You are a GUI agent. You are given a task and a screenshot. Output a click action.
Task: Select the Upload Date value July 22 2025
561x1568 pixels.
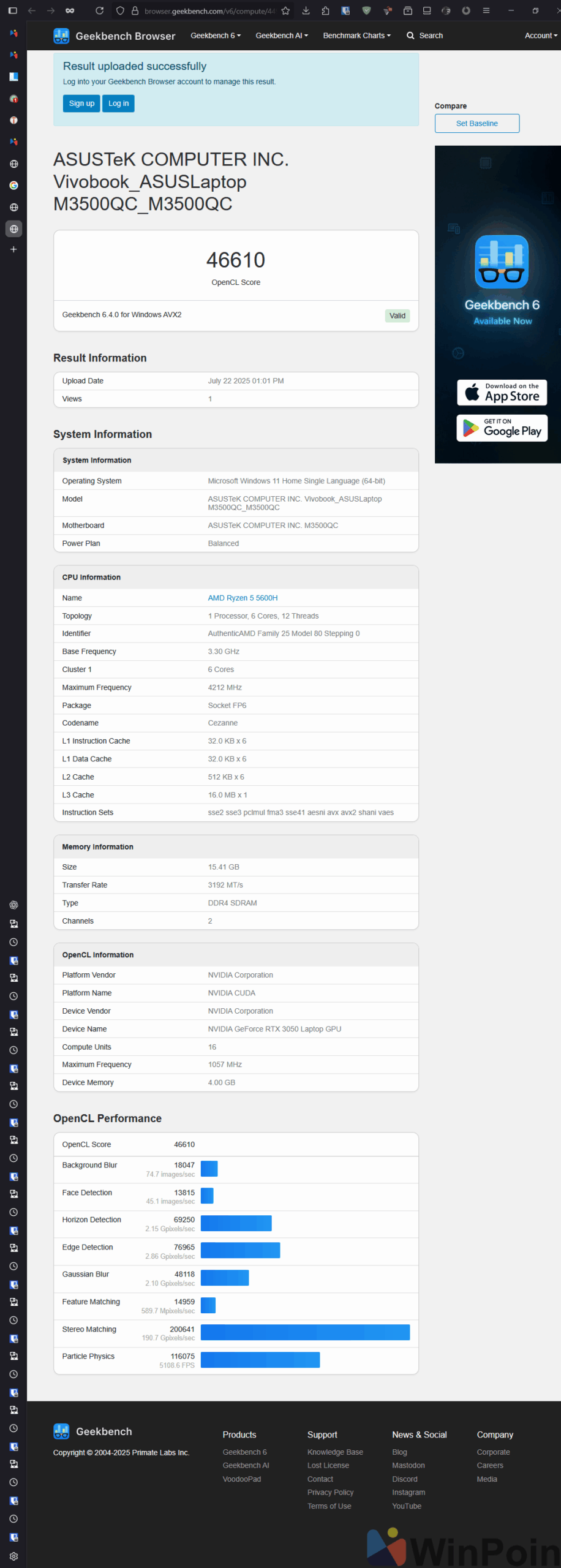[x=246, y=381]
